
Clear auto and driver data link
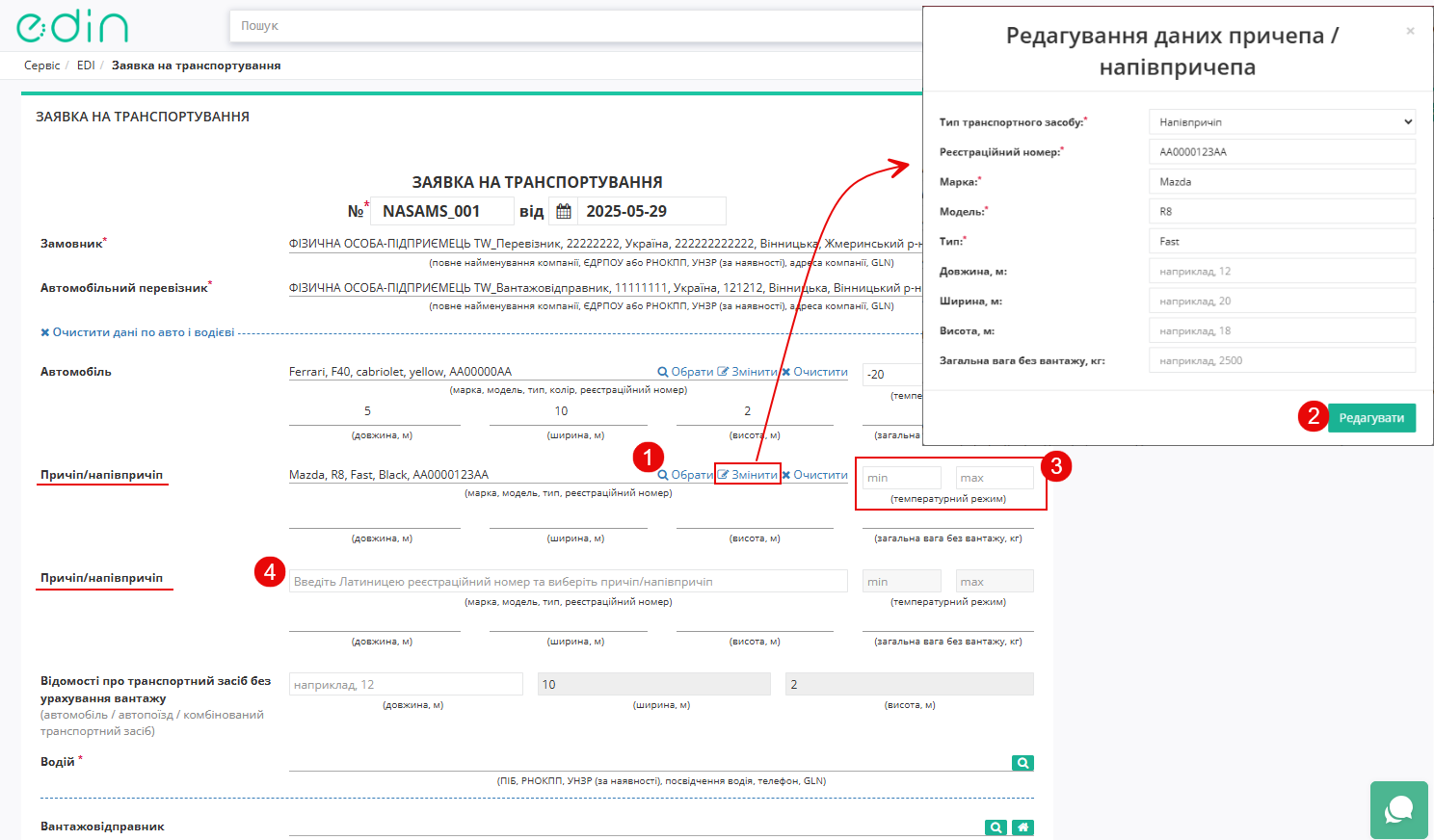tap(137, 332)
